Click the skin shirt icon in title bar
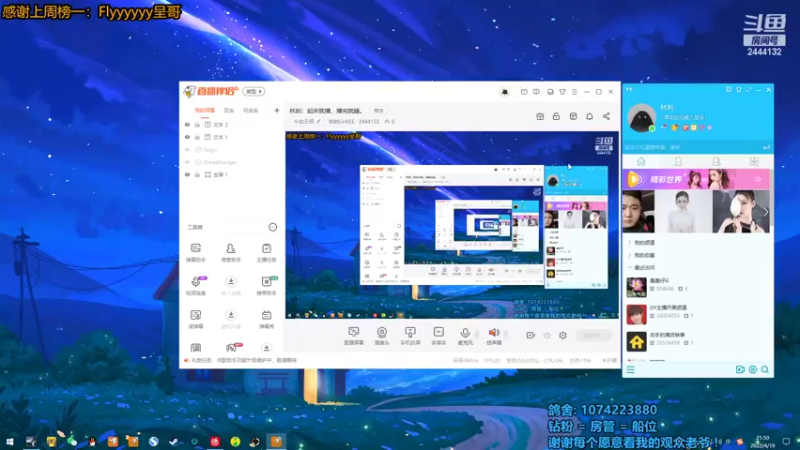Image resolution: width=800 pixels, height=450 pixels. coord(562,92)
